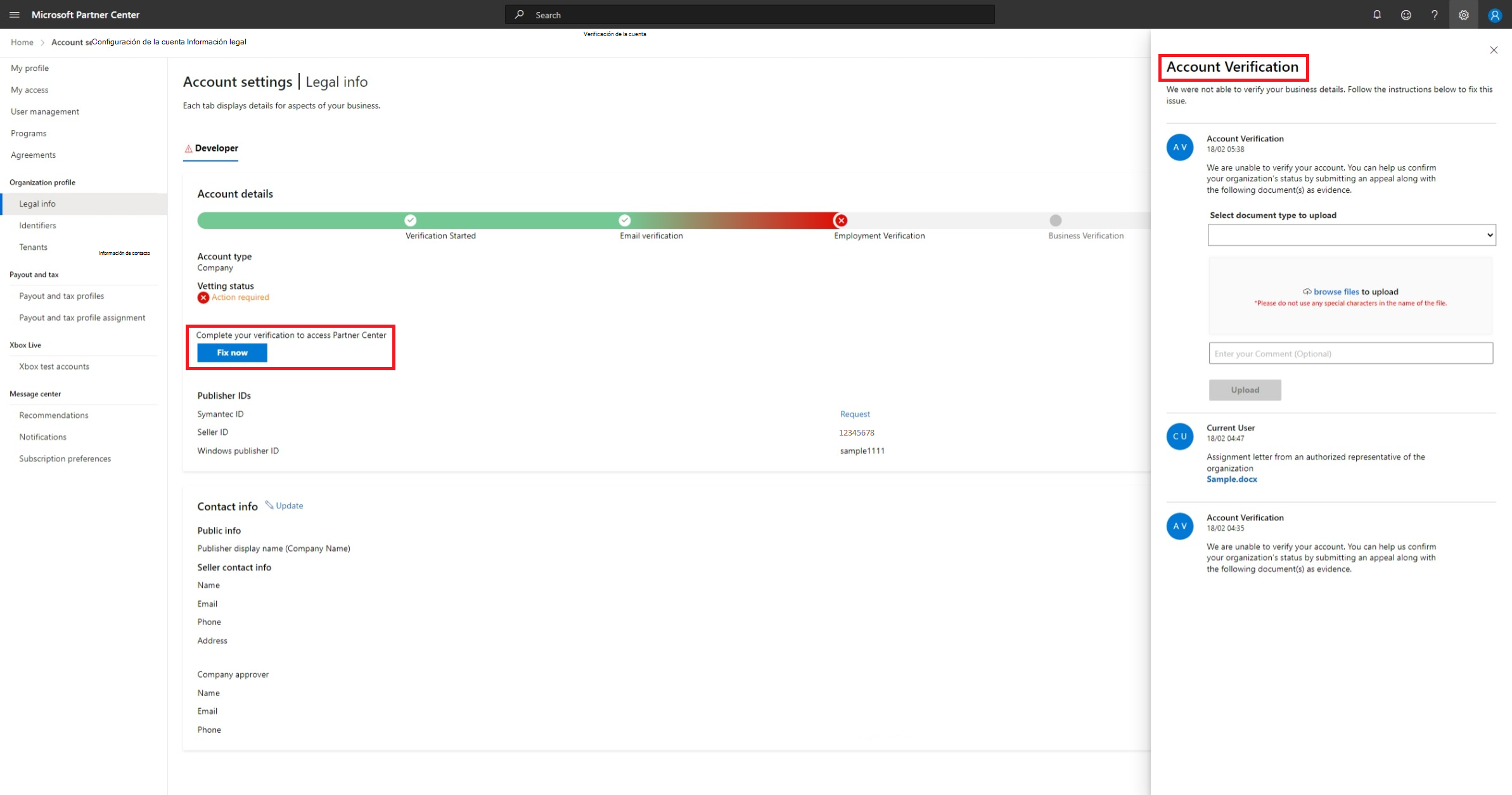Click the greyed Upload button
This screenshot has height=795, width=1512.
point(1245,390)
